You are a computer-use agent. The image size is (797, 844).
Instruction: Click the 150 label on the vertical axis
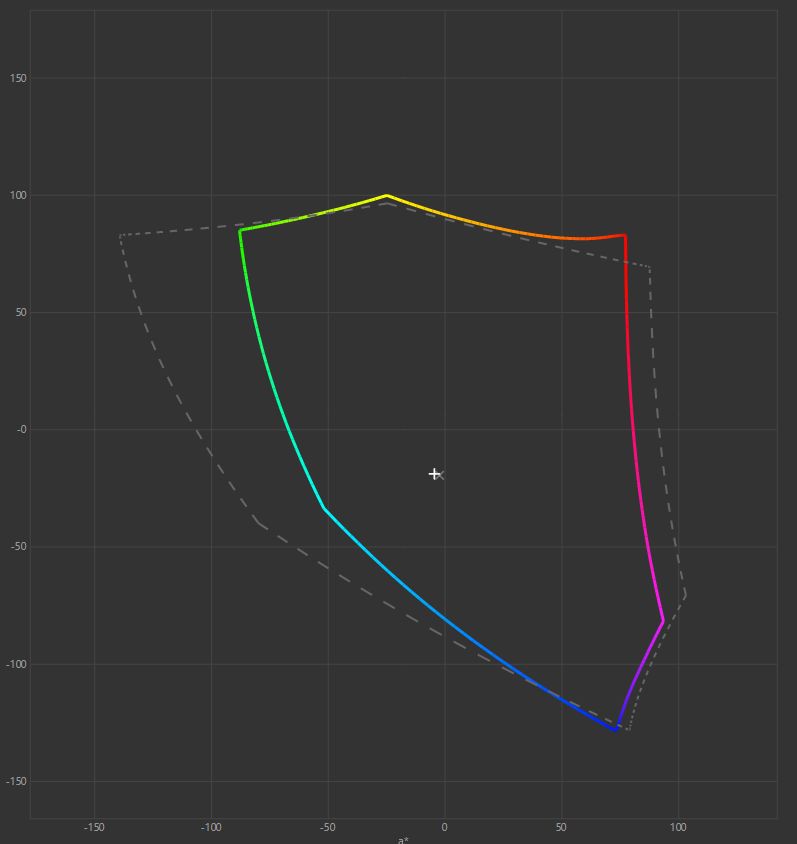18,78
